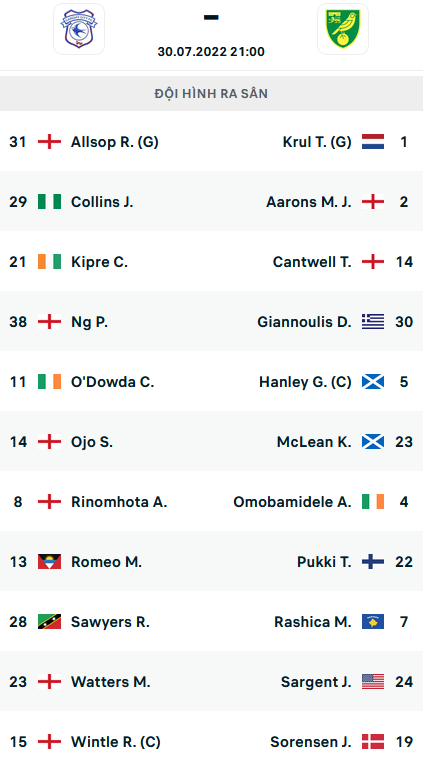The image size is (423, 765).
Task: Click the Netherlands flag beside Krul T.
Action: click(x=373, y=141)
